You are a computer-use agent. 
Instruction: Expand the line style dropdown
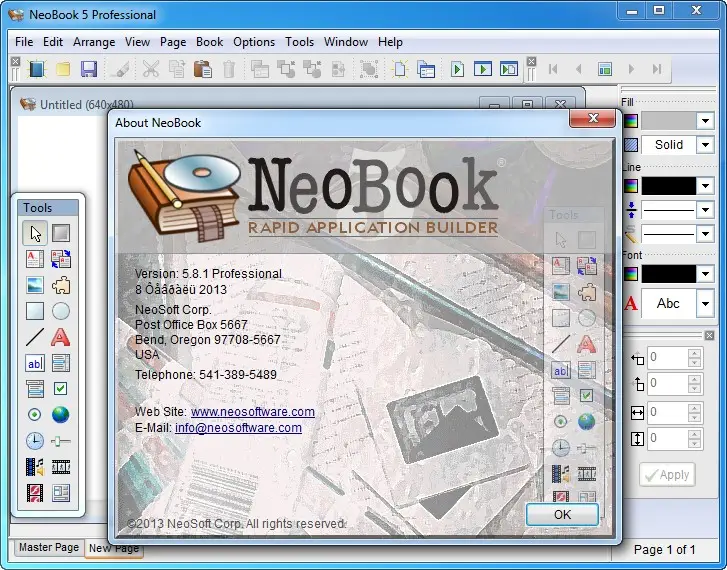705,234
